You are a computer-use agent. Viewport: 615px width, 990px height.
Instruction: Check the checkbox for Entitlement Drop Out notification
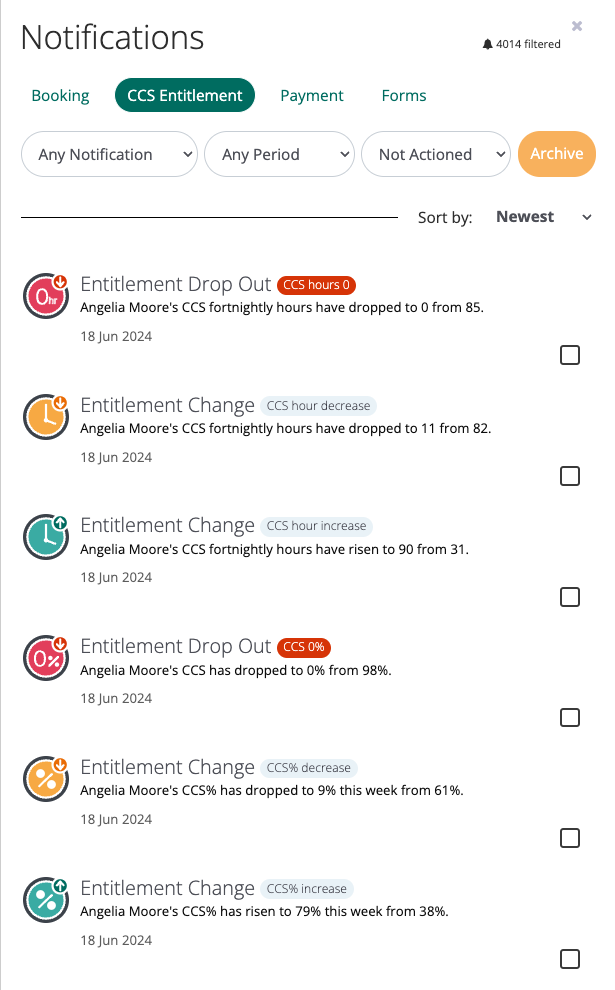[570, 355]
